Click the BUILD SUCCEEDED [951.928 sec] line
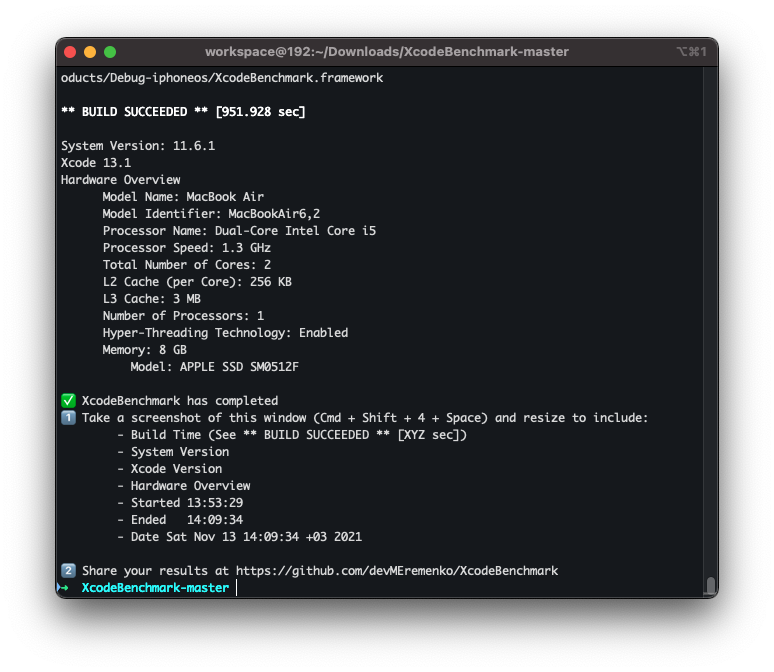The height and width of the screenshot is (672, 774). coord(183,112)
